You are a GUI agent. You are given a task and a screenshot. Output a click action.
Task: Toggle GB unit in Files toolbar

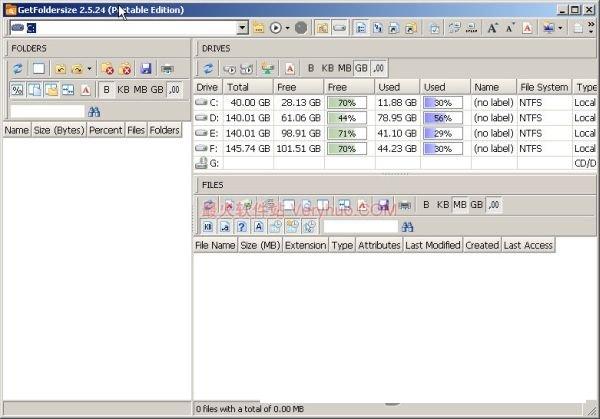[x=477, y=205]
